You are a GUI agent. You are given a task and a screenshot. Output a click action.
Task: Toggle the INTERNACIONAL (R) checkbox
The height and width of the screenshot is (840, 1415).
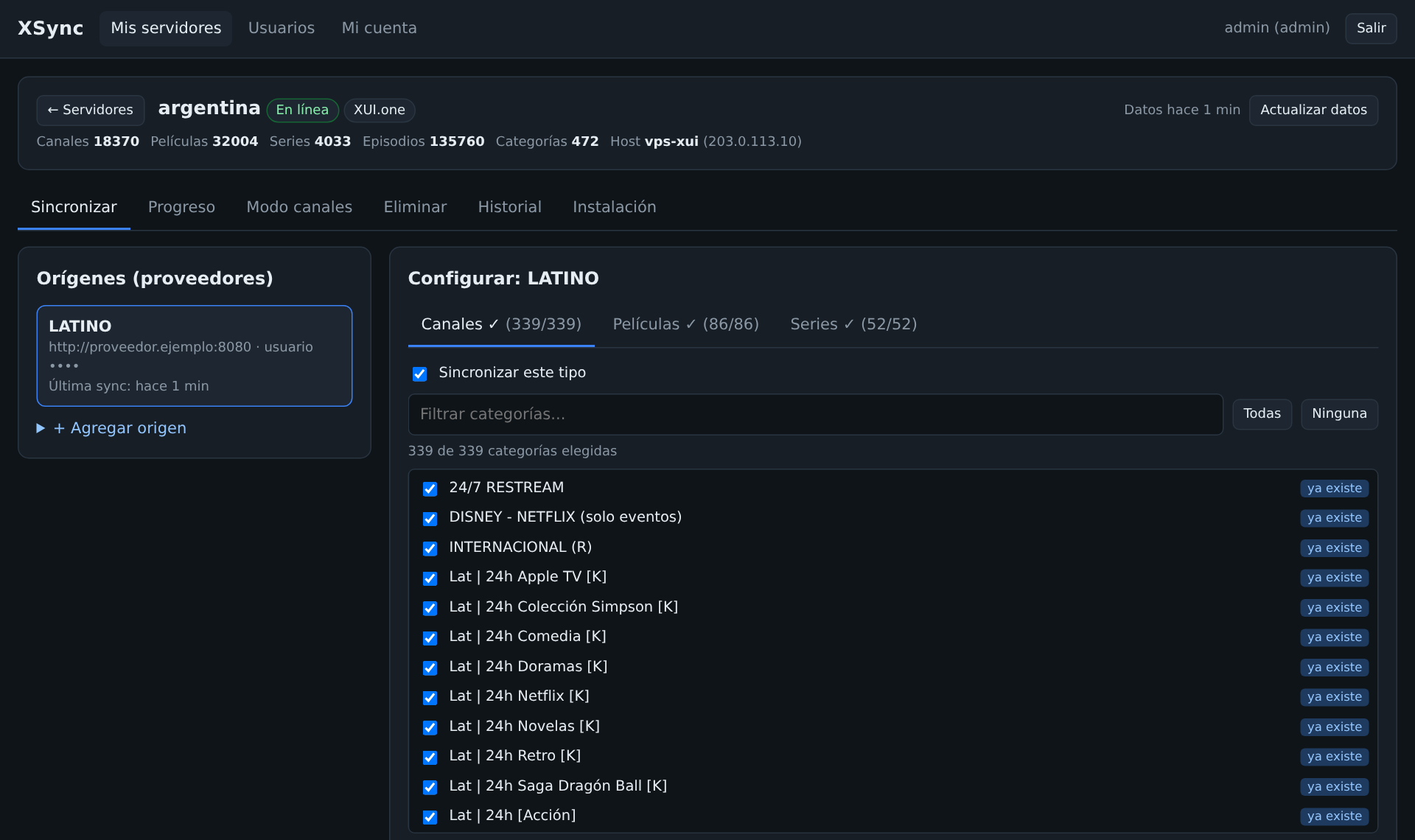(430, 548)
